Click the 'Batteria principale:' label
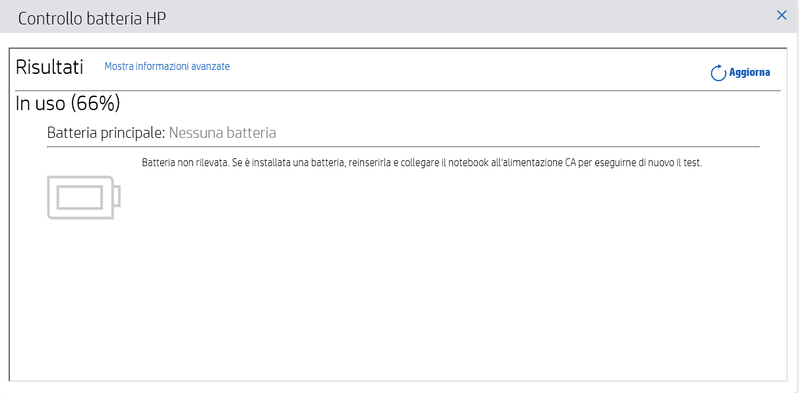 [x=106, y=133]
